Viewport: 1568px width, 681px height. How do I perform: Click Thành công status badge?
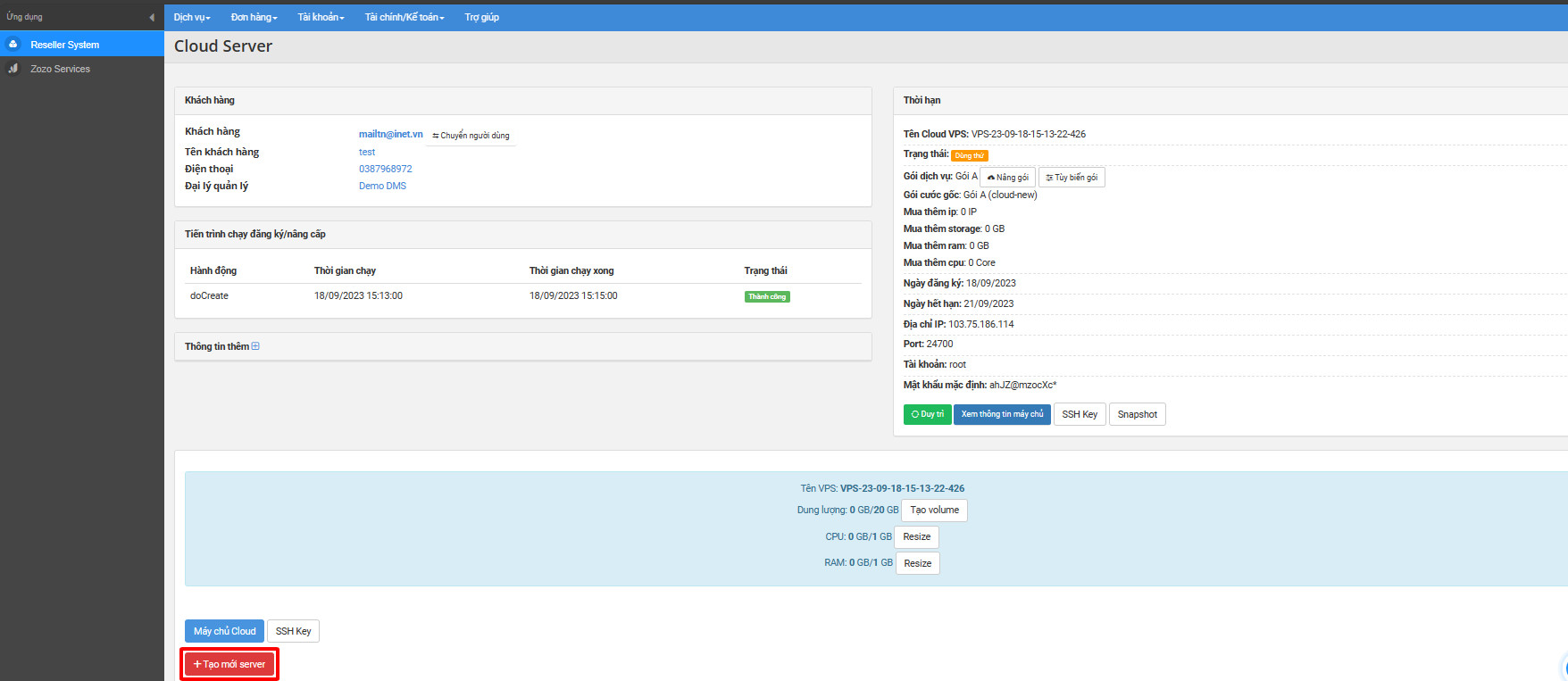click(x=767, y=296)
